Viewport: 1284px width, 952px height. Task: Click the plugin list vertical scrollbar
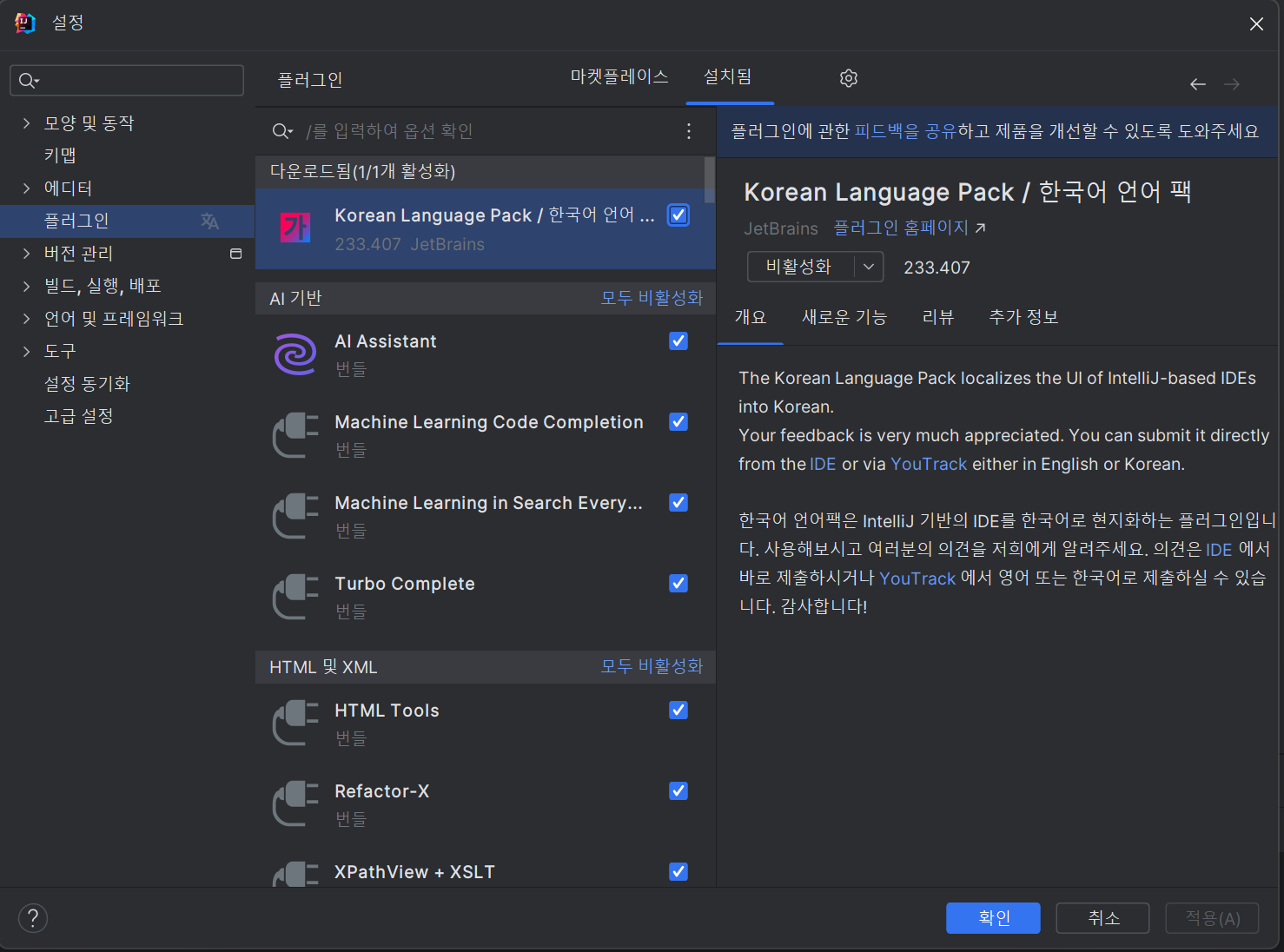[710, 179]
